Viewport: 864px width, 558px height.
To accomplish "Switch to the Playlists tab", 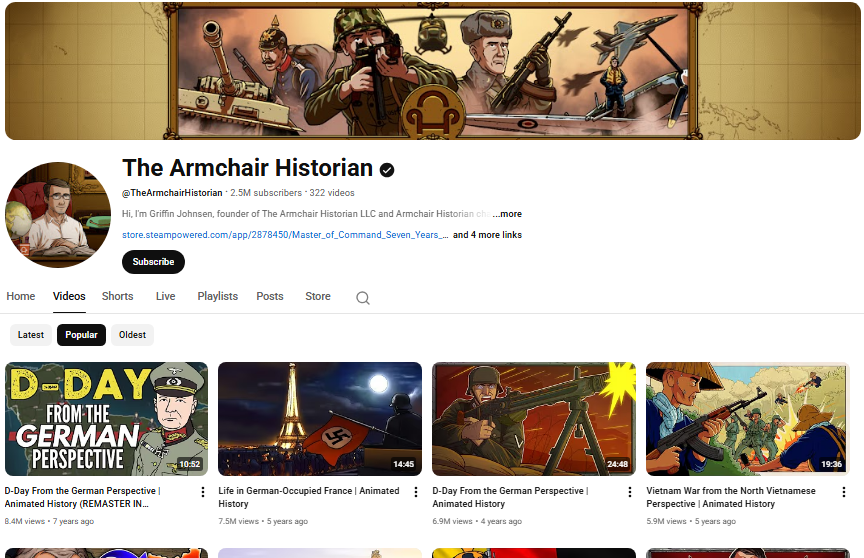I will [218, 296].
